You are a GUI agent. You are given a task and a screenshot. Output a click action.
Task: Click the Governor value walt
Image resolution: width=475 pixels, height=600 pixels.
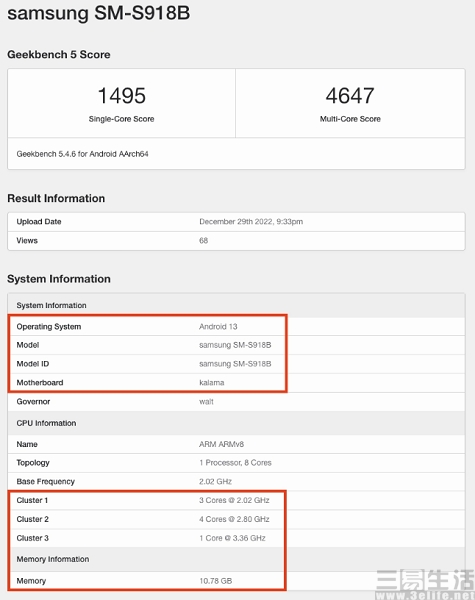[206, 401]
